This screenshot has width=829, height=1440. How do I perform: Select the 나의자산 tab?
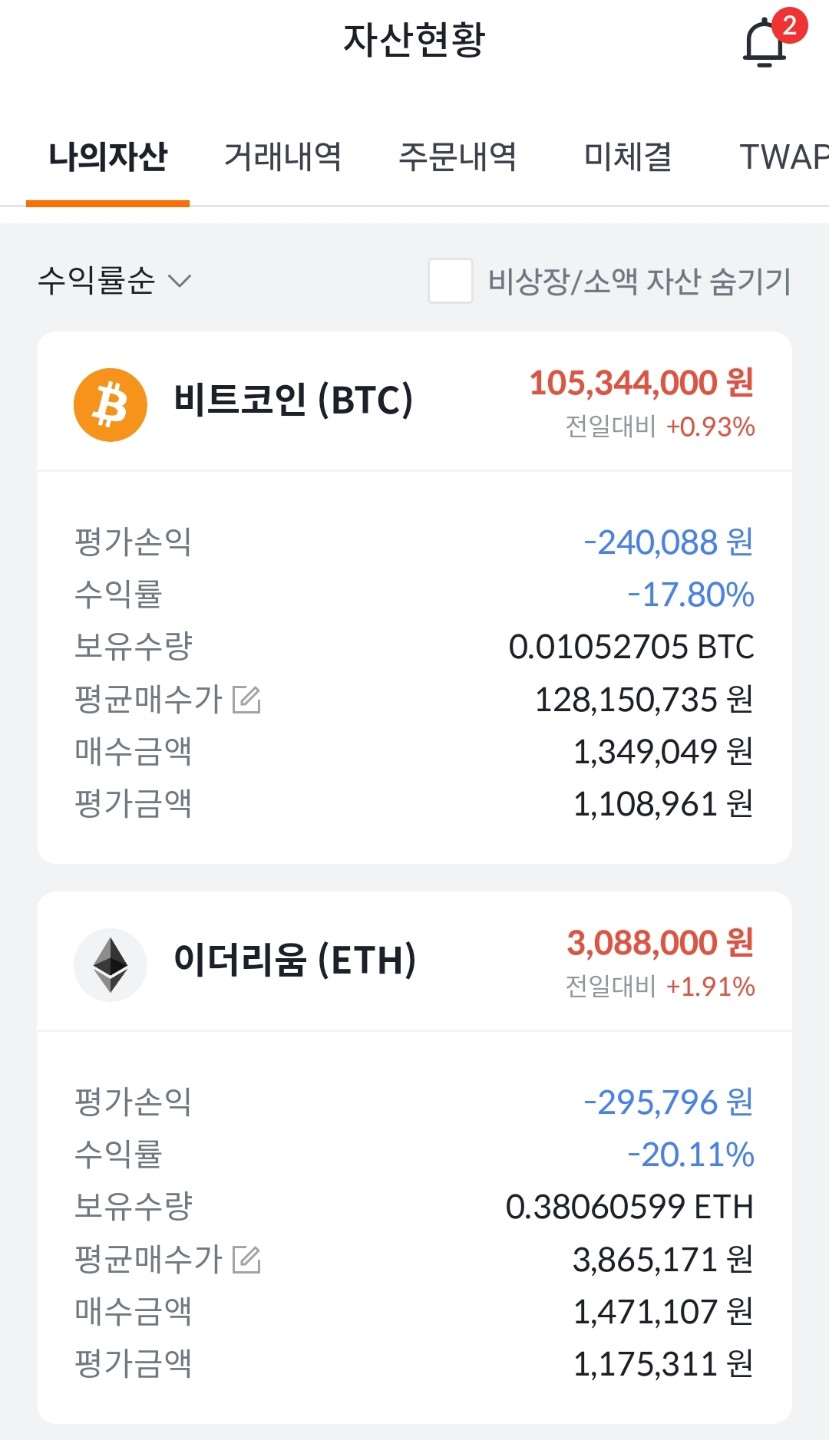(x=108, y=157)
